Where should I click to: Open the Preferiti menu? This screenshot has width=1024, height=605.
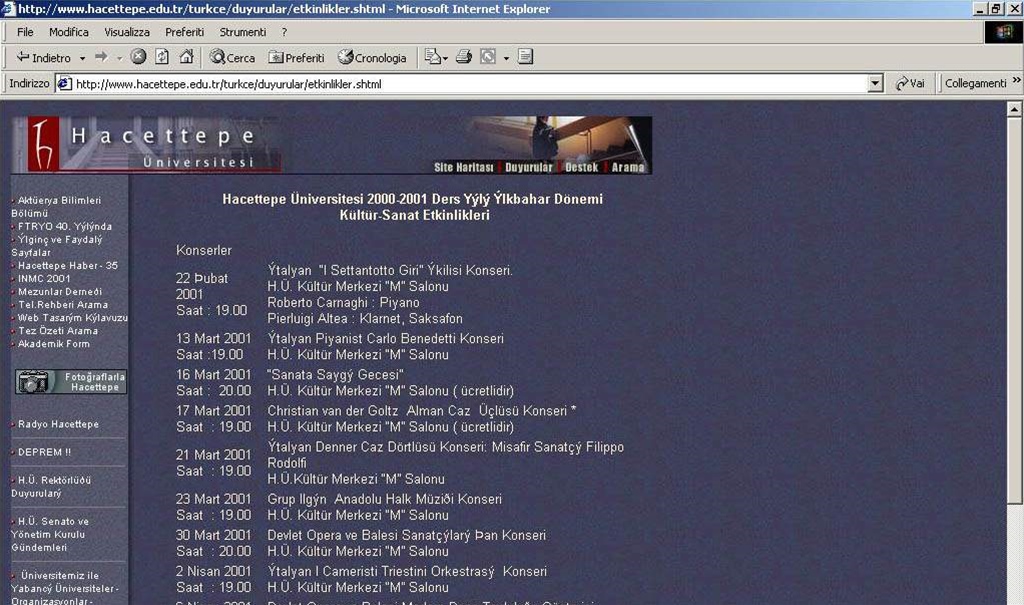[184, 32]
